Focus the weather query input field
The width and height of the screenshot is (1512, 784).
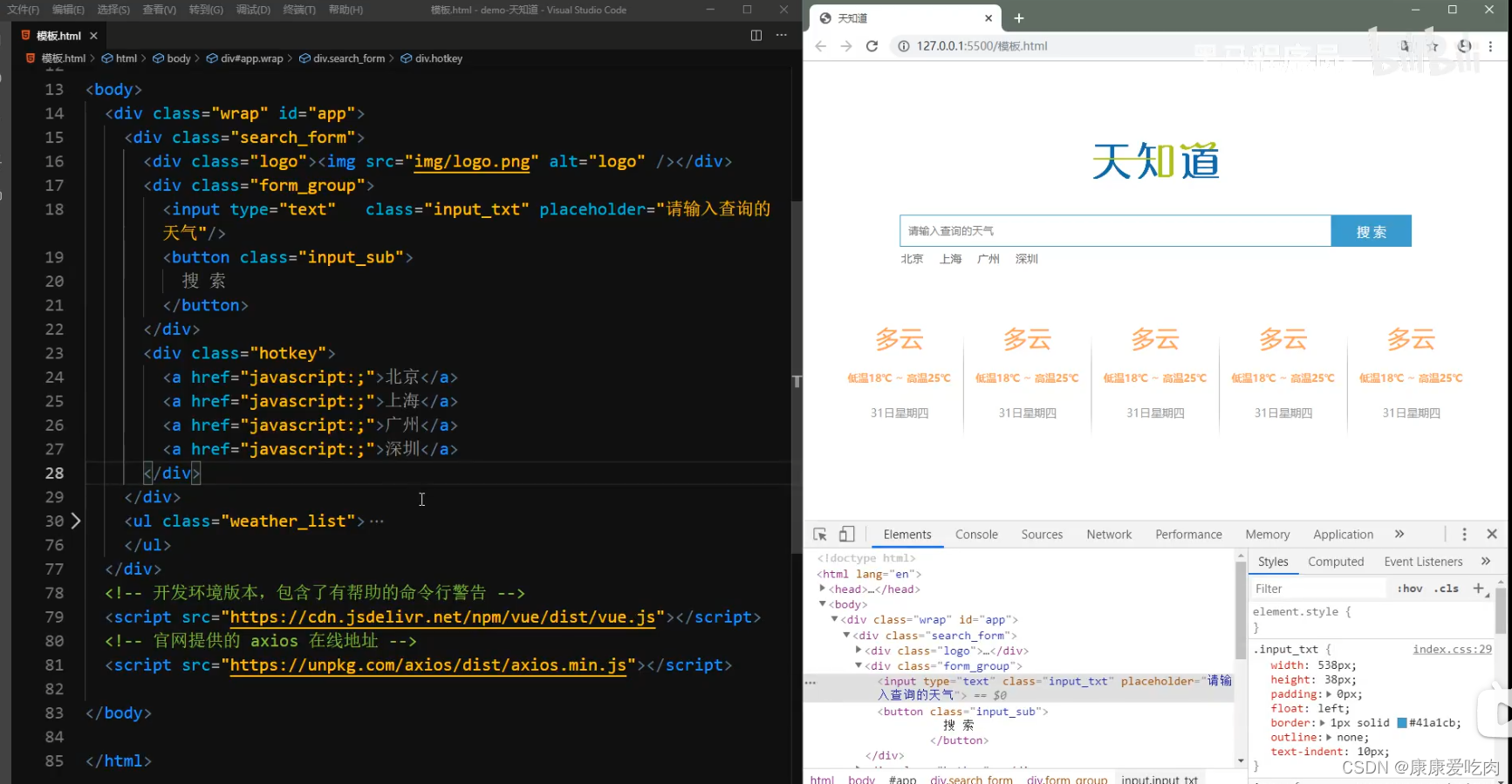point(1115,231)
